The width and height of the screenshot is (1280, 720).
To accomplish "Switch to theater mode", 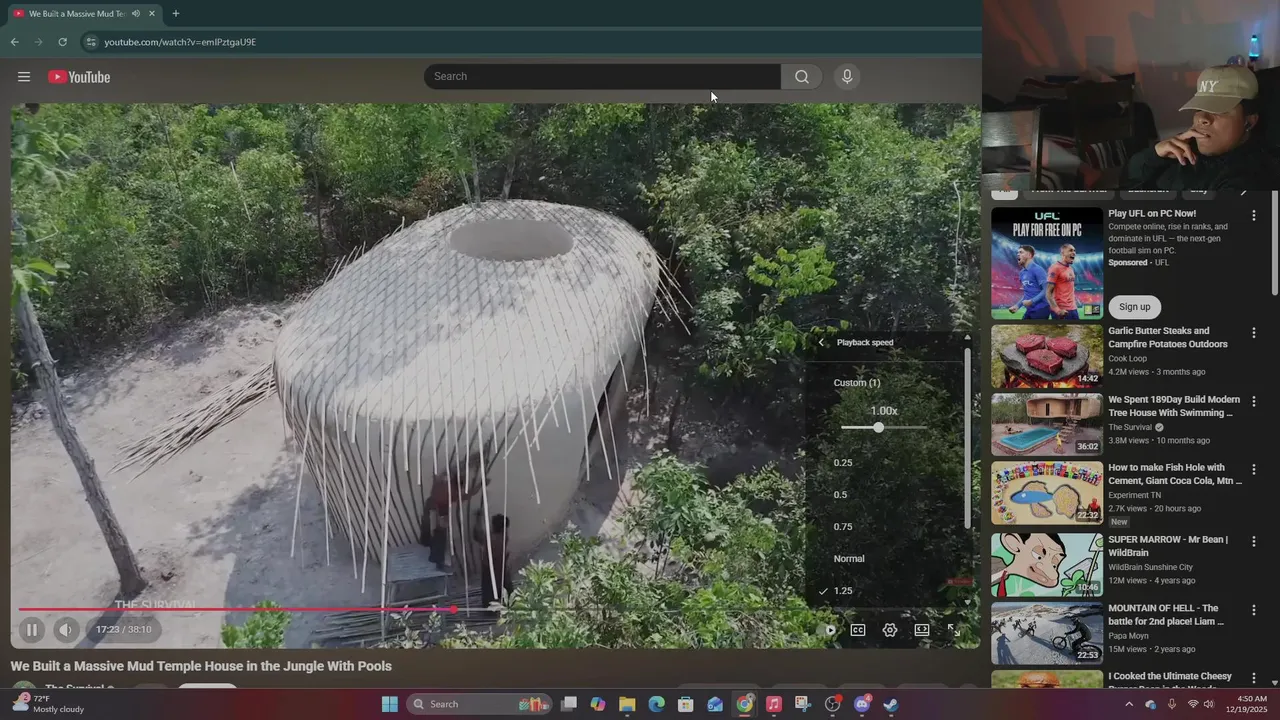I will 922,630.
